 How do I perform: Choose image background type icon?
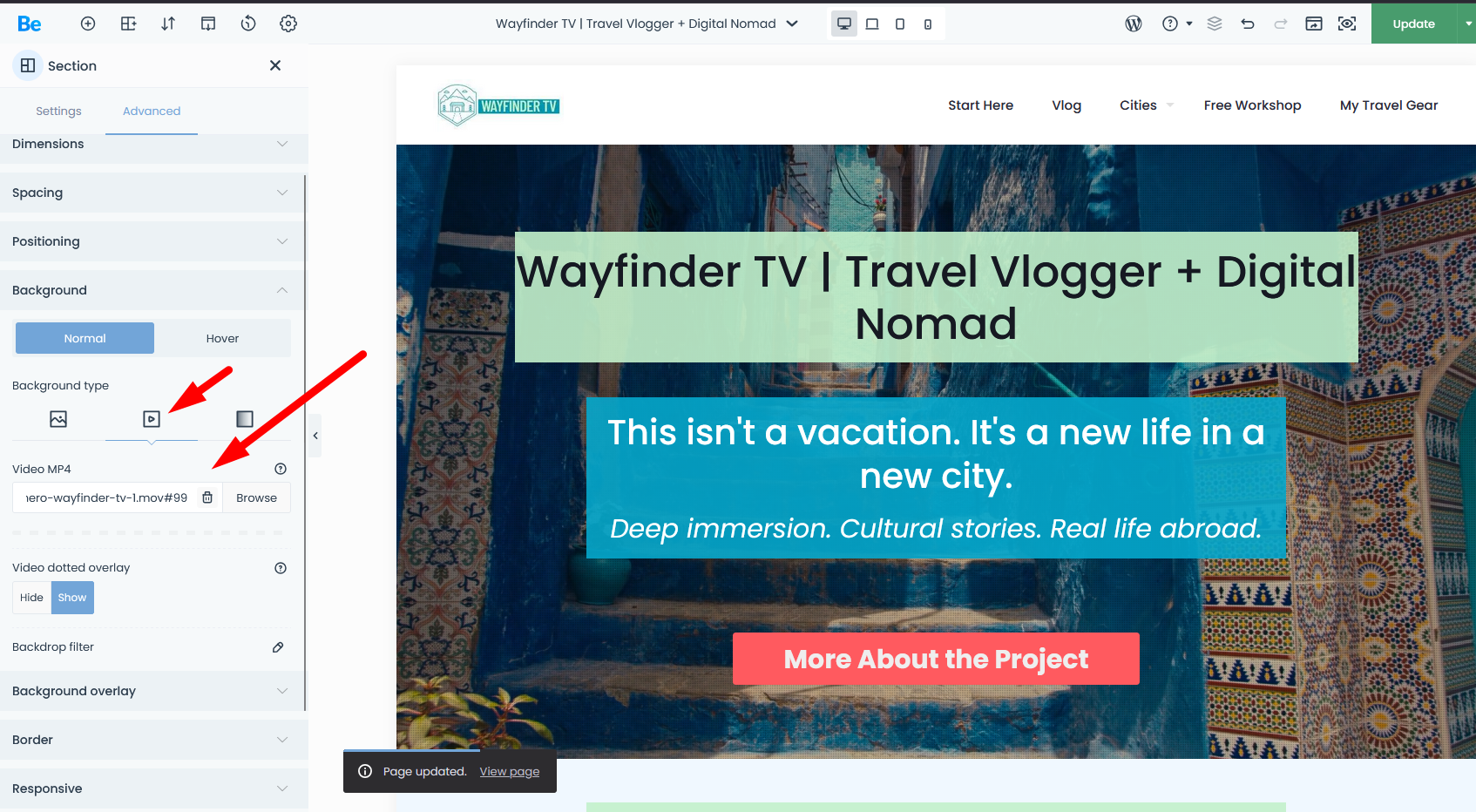pos(58,419)
